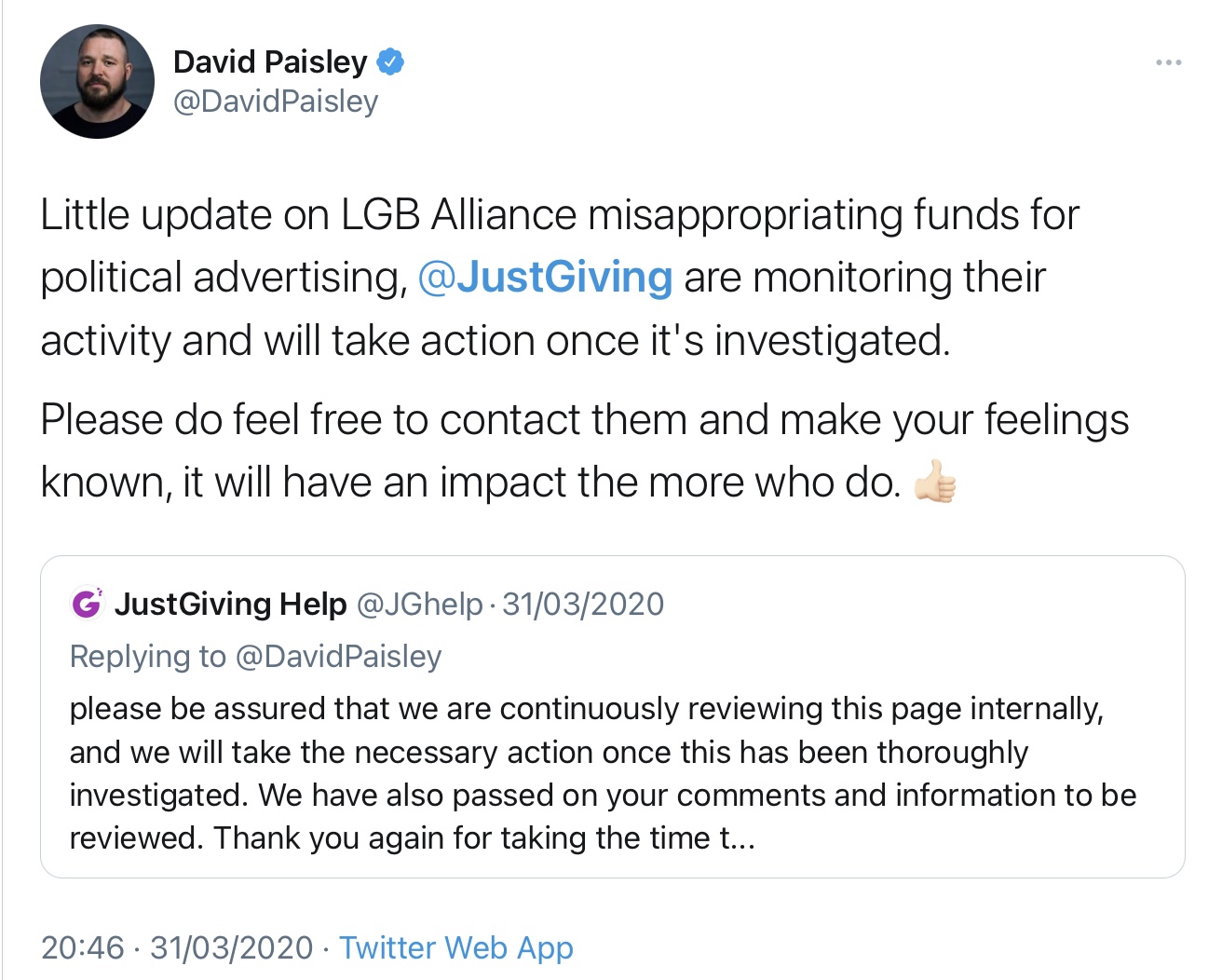Open the @DavidPaisley handle below the name
Viewport: 1222px width, 980px height.
click(x=276, y=101)
